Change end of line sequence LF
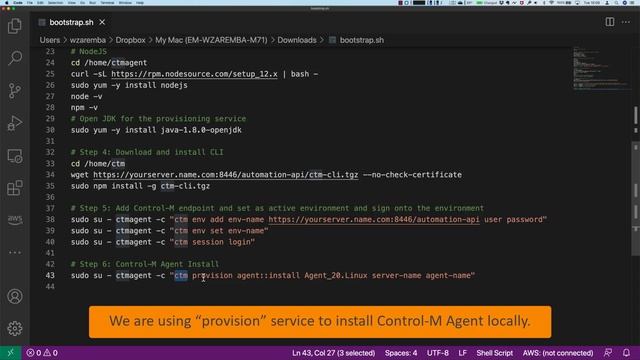This screenshot has width=640, height=360. (x=462, y=353)
